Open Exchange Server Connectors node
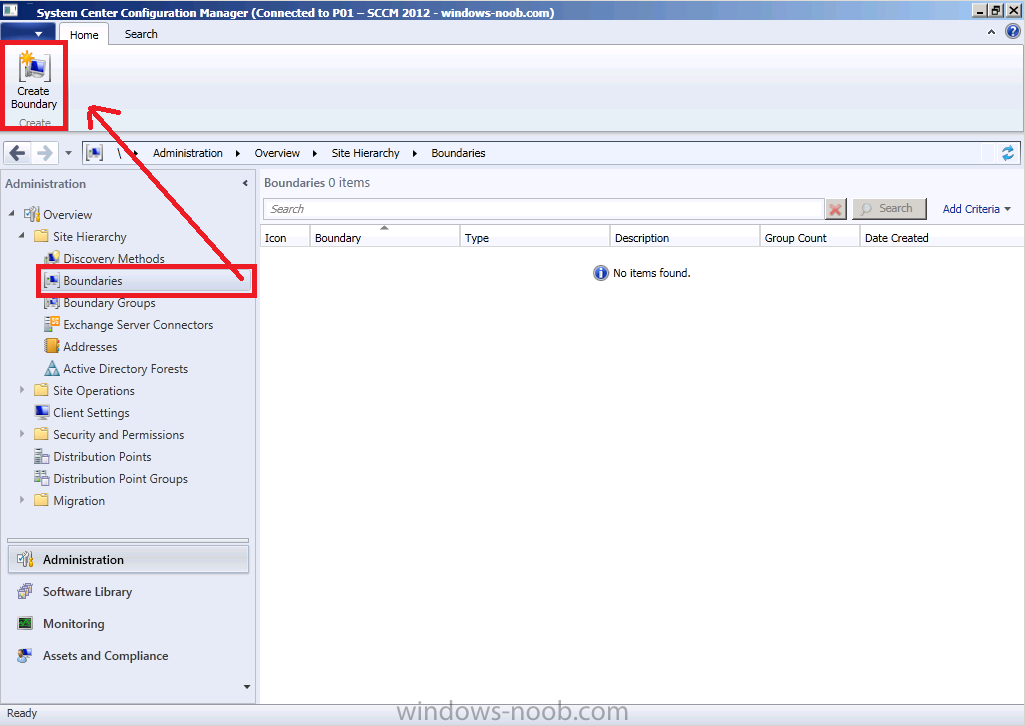Image resolution: width=1025 pixels, height=726 pixels. (x=138, y=325)
